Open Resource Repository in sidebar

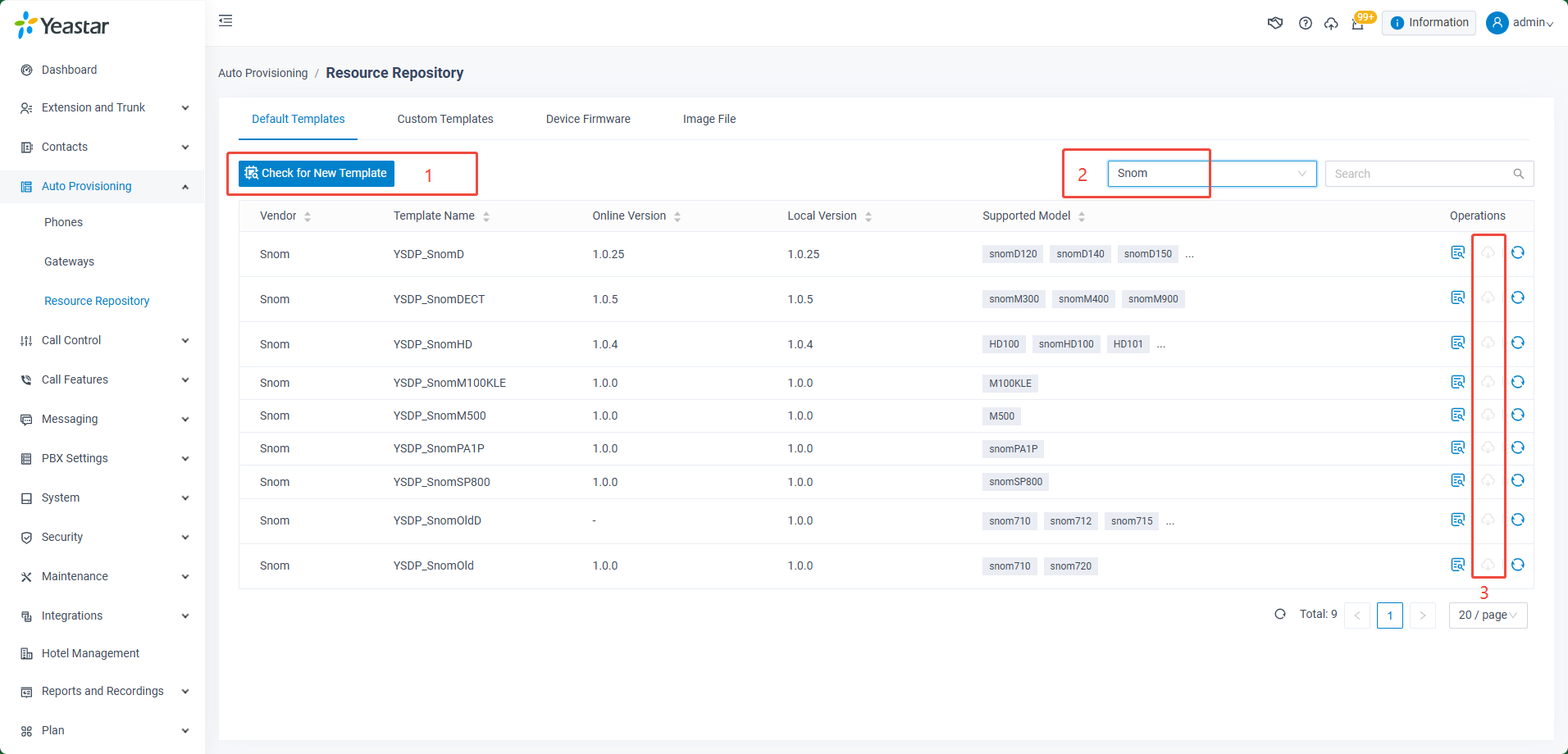coord(97,301)
